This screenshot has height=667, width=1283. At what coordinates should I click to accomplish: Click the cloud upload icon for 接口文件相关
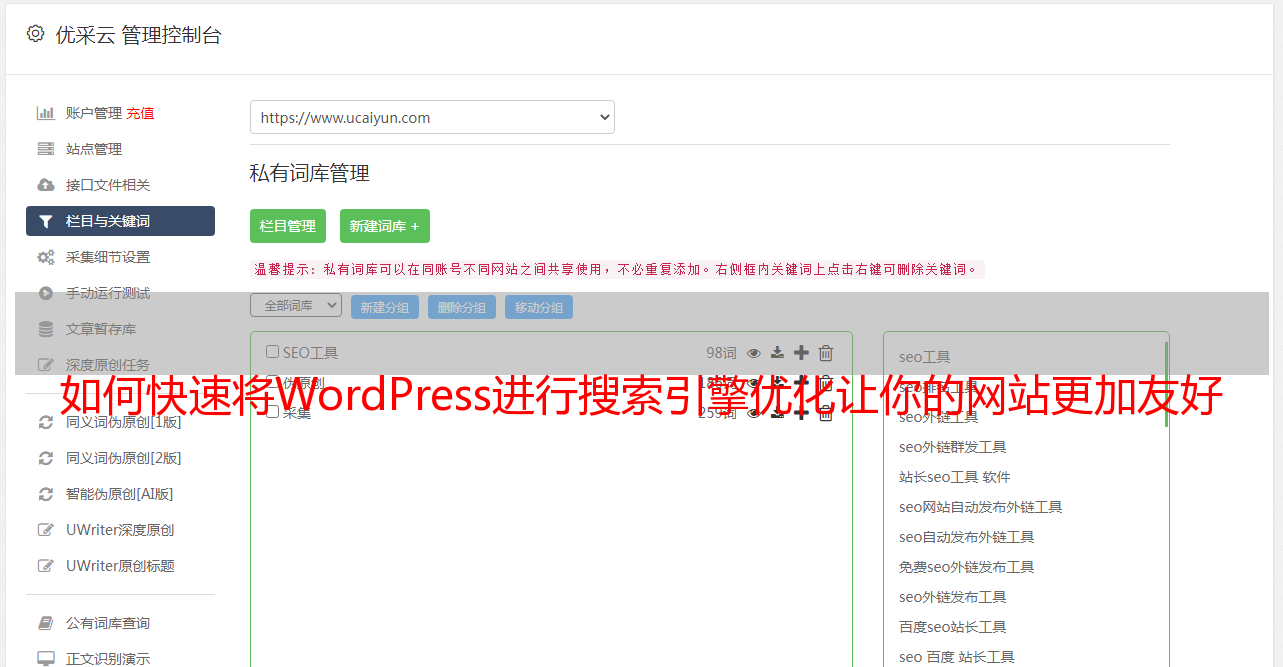click(46, 185)
